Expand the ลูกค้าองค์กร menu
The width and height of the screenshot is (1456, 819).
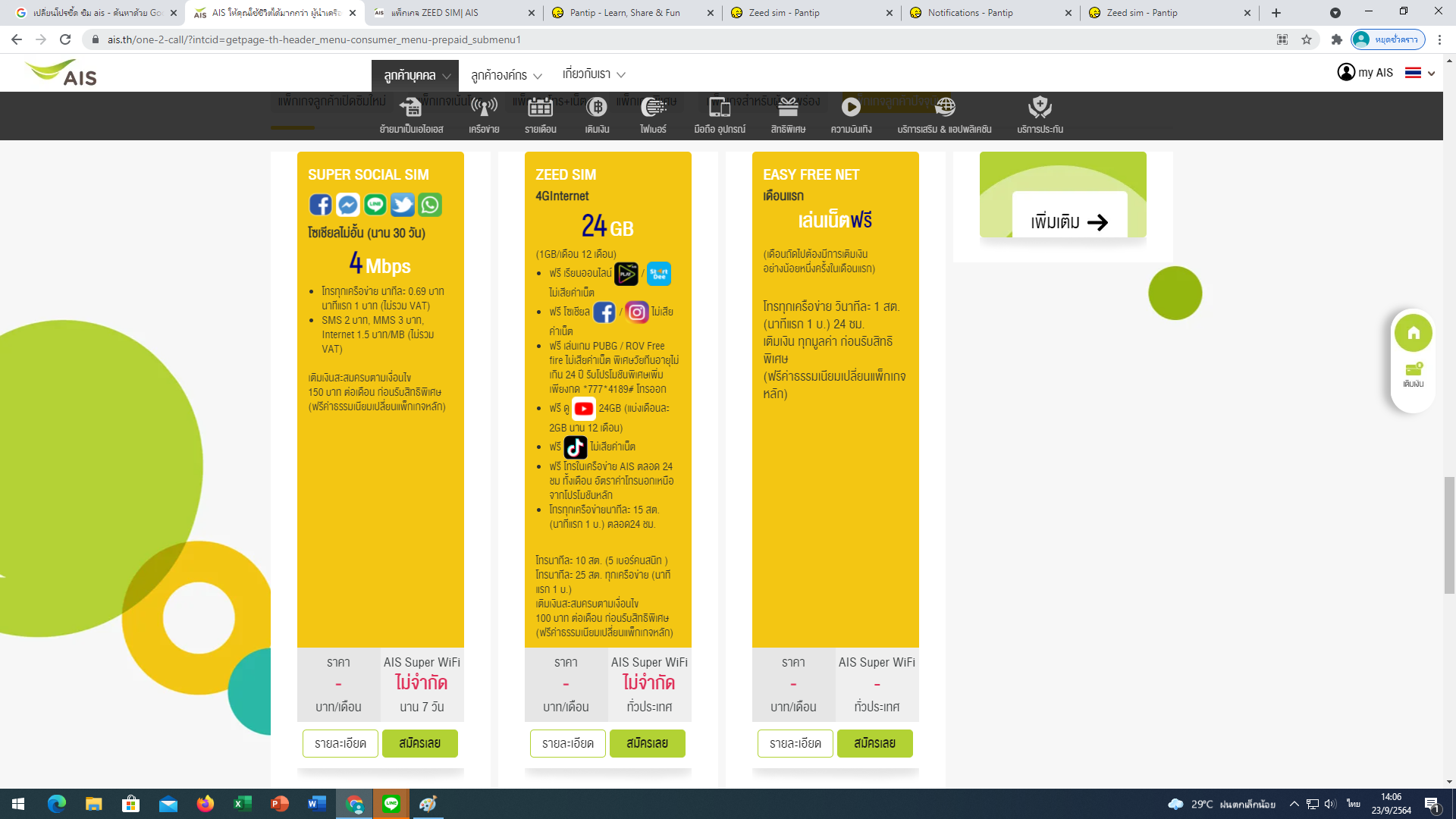pyautogui.click(x=506, y=75)
